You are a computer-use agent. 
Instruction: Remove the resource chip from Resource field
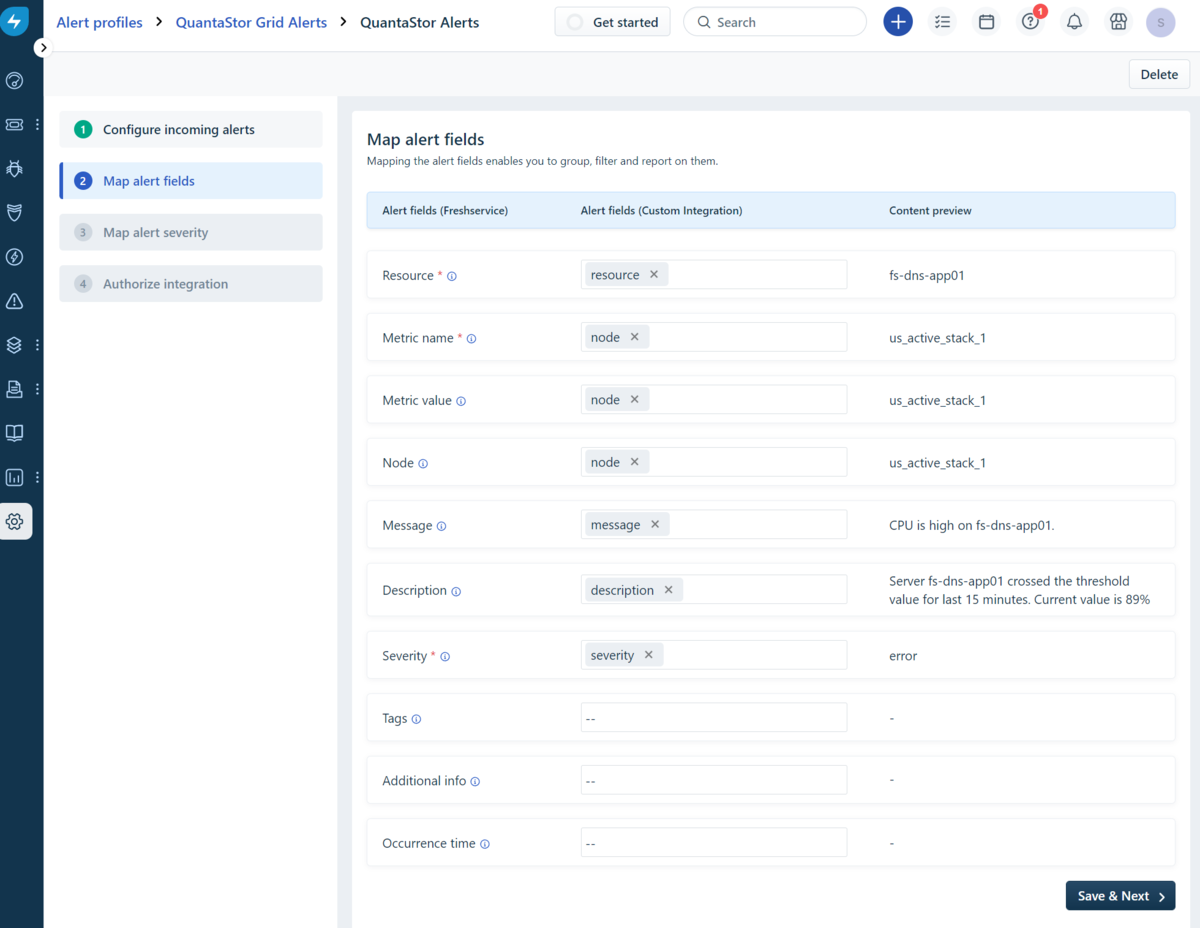pos(654,274)
